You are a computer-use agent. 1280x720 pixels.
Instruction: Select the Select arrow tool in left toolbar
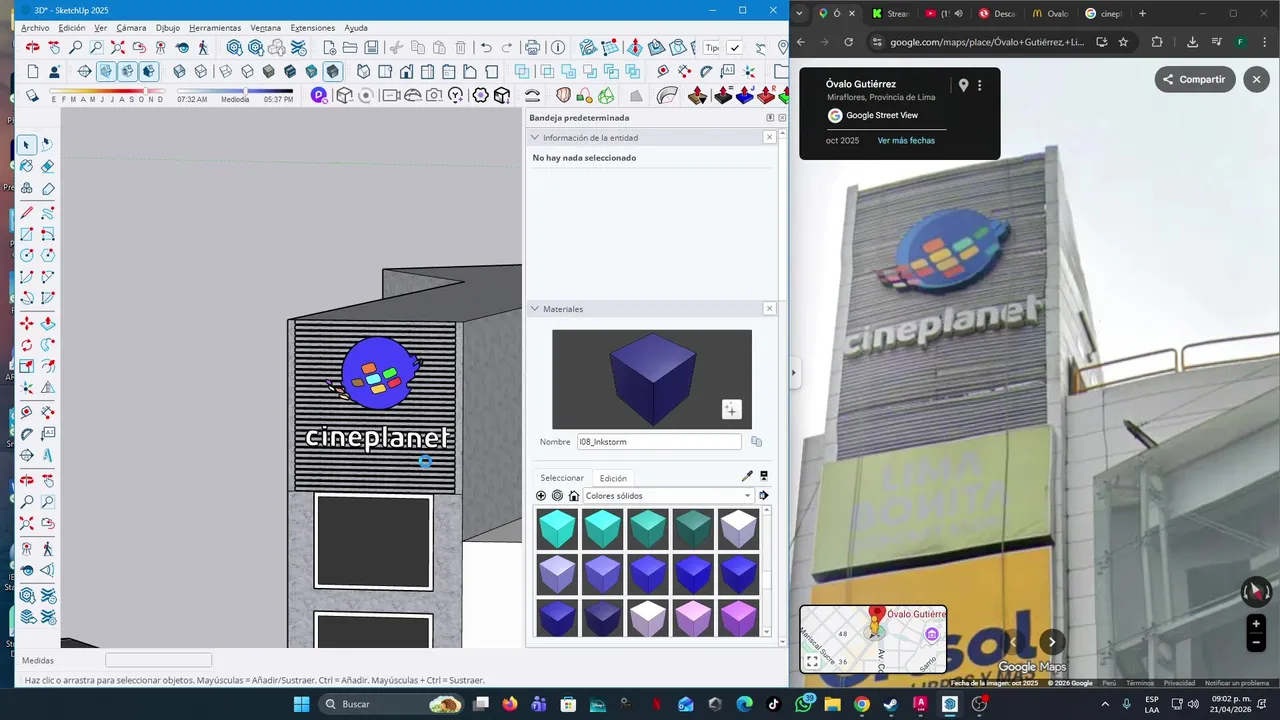26,145
